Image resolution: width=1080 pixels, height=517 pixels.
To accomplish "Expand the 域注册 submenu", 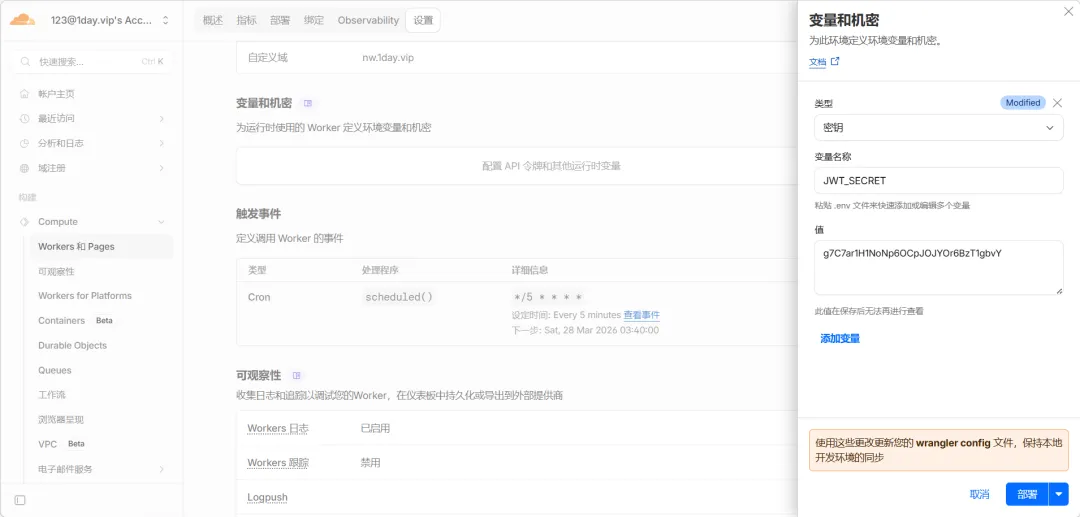I will click(162, 169).
